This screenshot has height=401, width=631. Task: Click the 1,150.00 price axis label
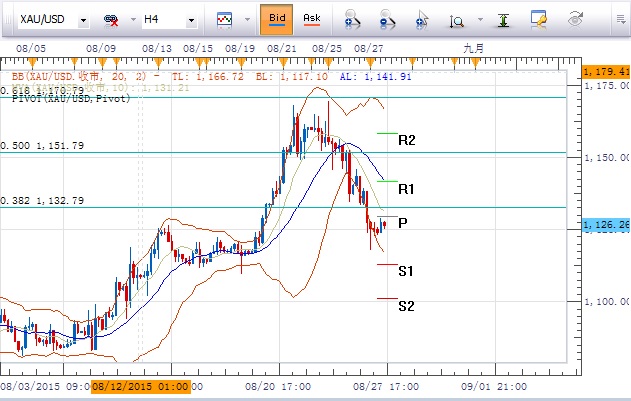point(607,157)
